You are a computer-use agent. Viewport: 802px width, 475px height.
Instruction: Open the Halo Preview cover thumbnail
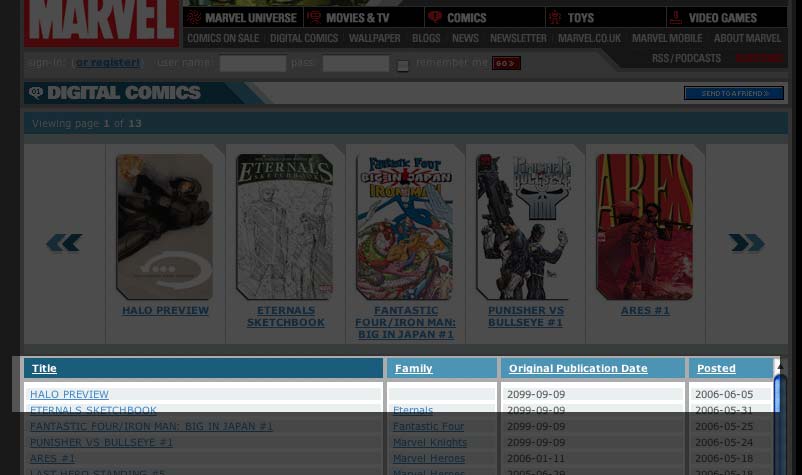[164, 227]
